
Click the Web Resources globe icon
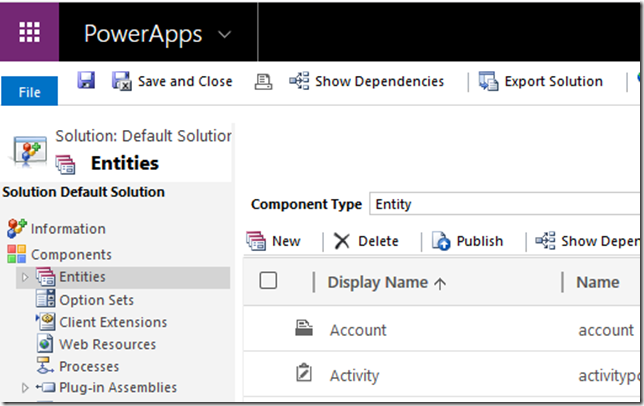[x=46, y=344]
